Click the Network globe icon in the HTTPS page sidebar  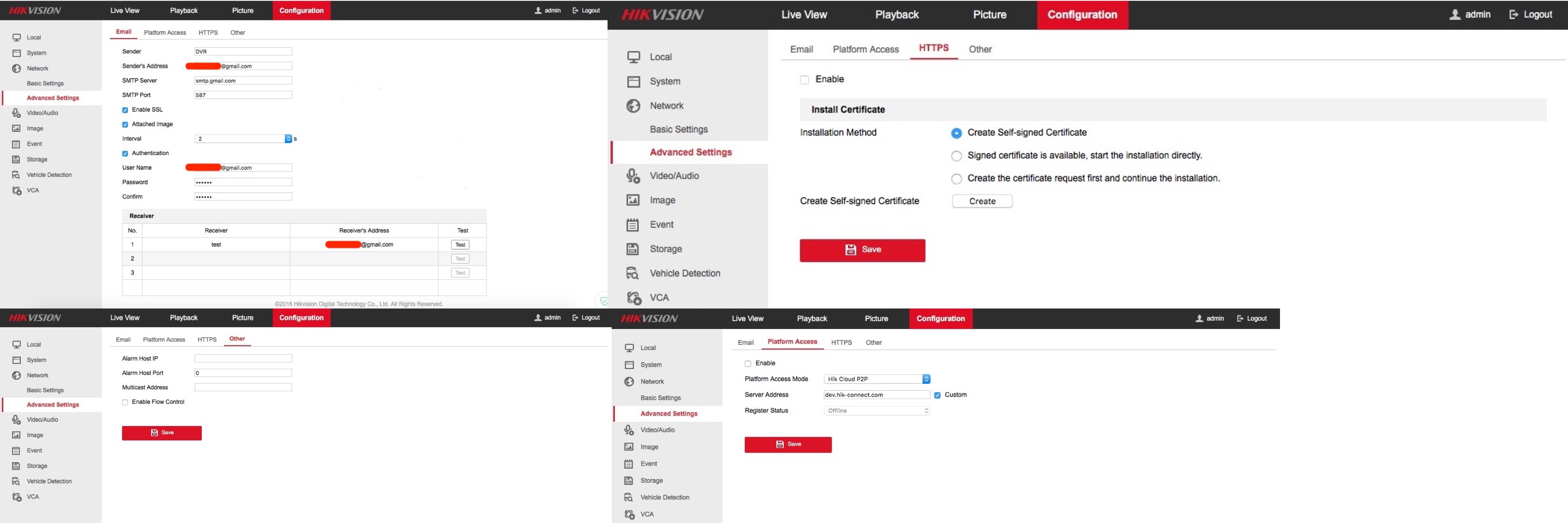coord(633,106)
